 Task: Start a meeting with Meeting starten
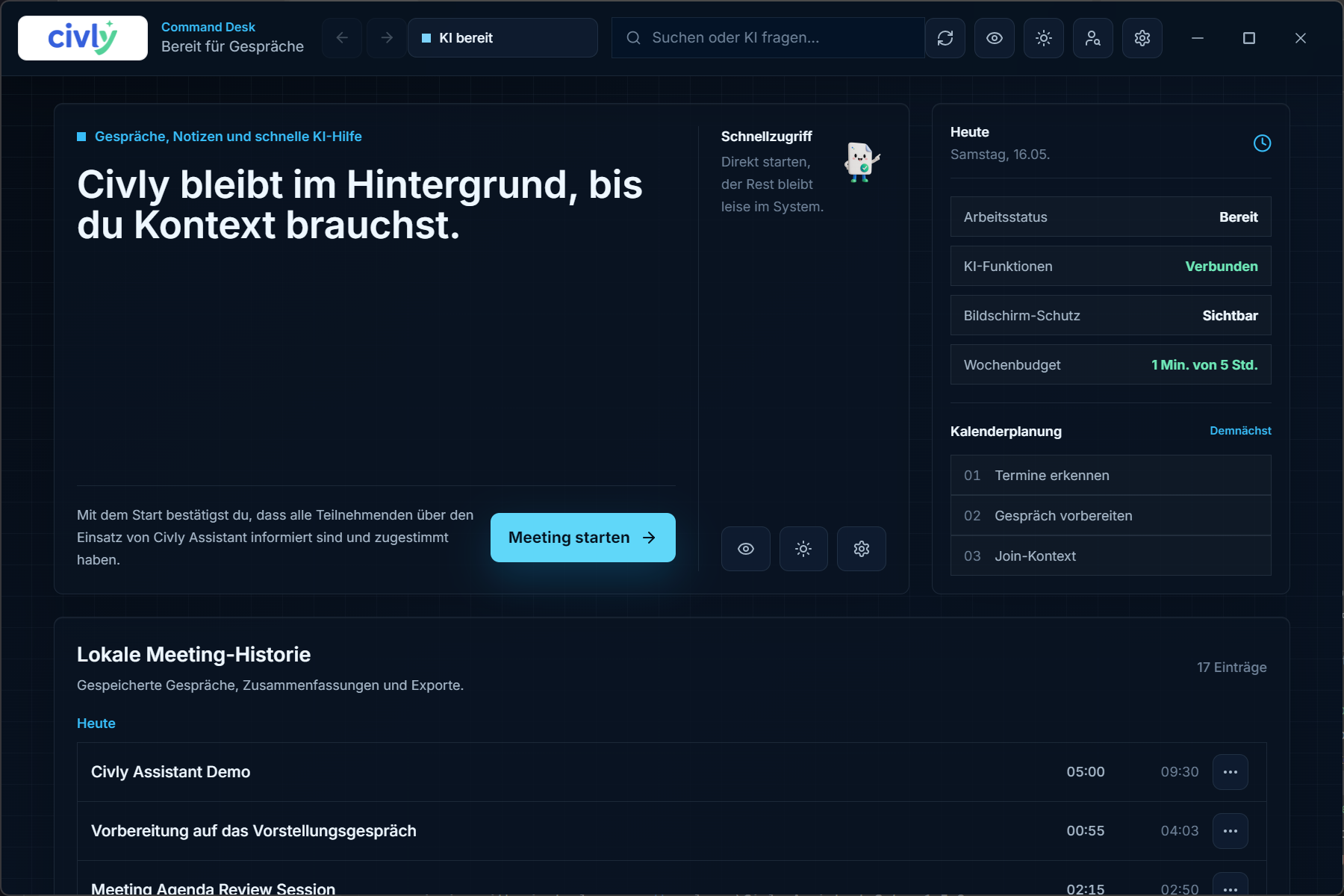click(x=583, y=538)
